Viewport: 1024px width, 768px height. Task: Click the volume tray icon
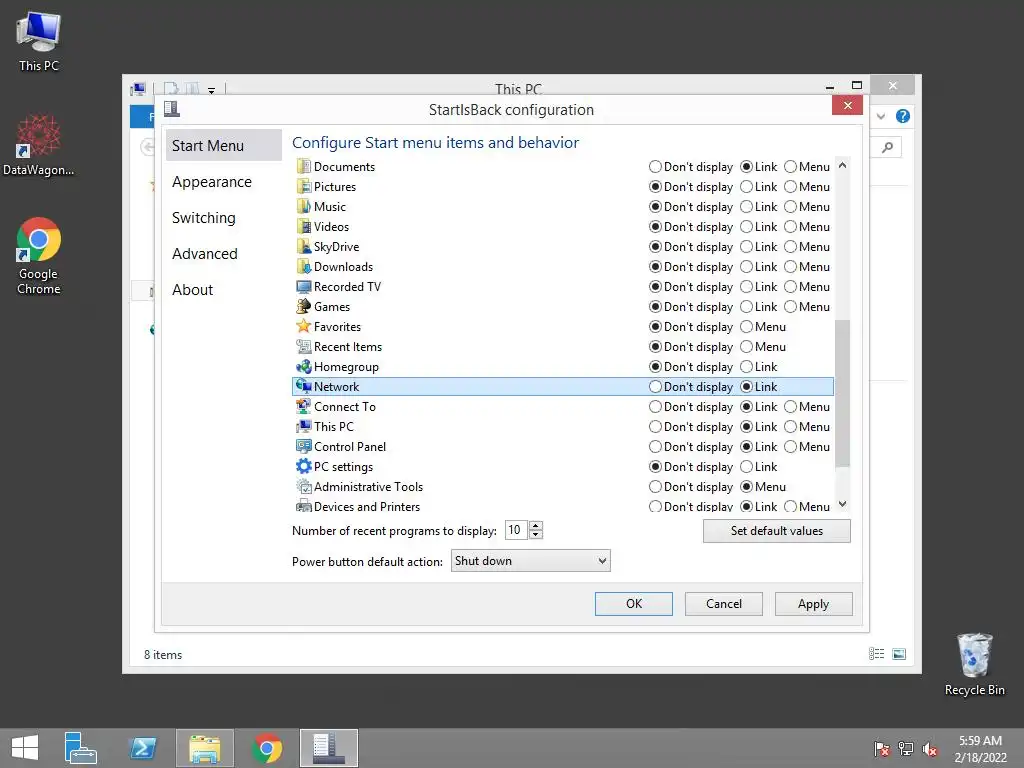coord(929,748)
